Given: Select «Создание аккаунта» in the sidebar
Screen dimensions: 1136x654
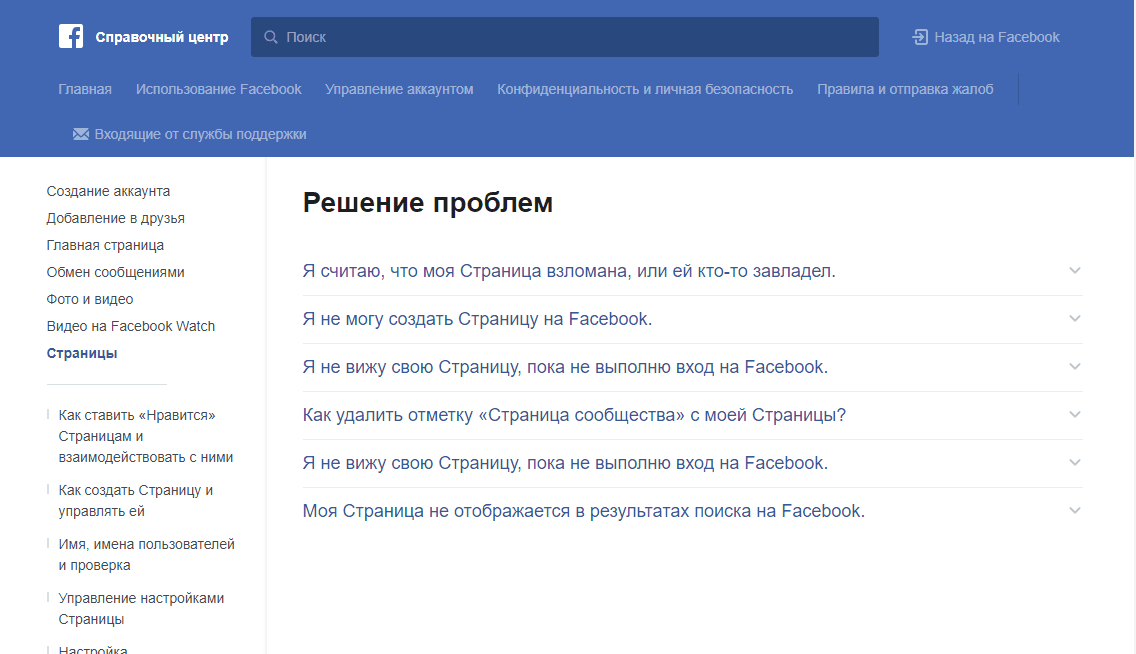Looking at the screenshot, I should pos(109,191).
